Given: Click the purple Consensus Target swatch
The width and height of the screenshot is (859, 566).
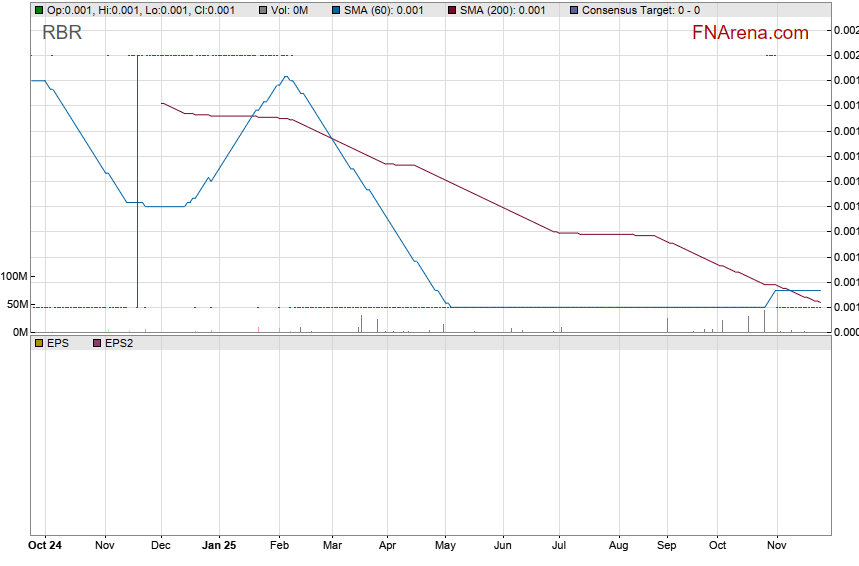Looking at the screenshot, I should [x=573, y=10].
